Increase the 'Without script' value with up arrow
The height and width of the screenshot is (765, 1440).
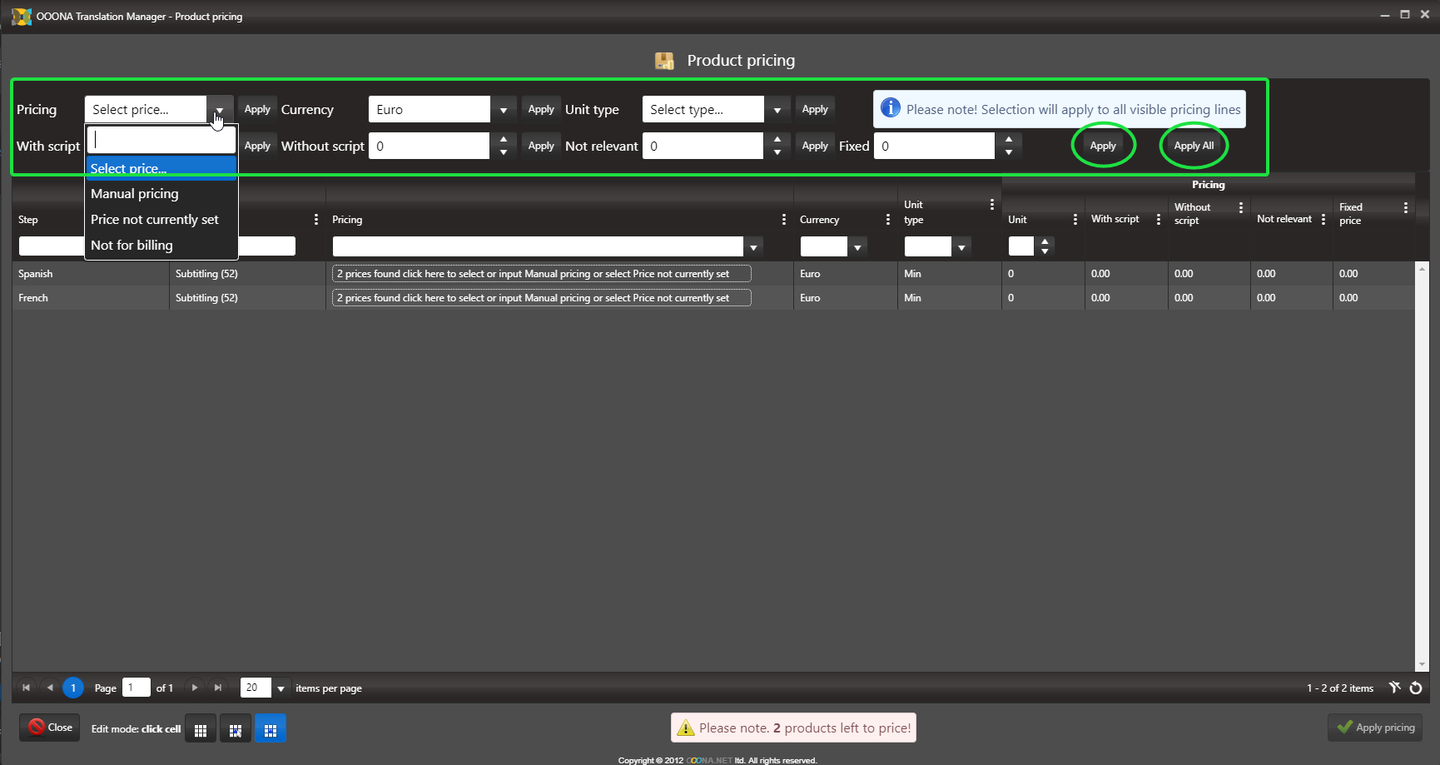(x=503, y=140)
